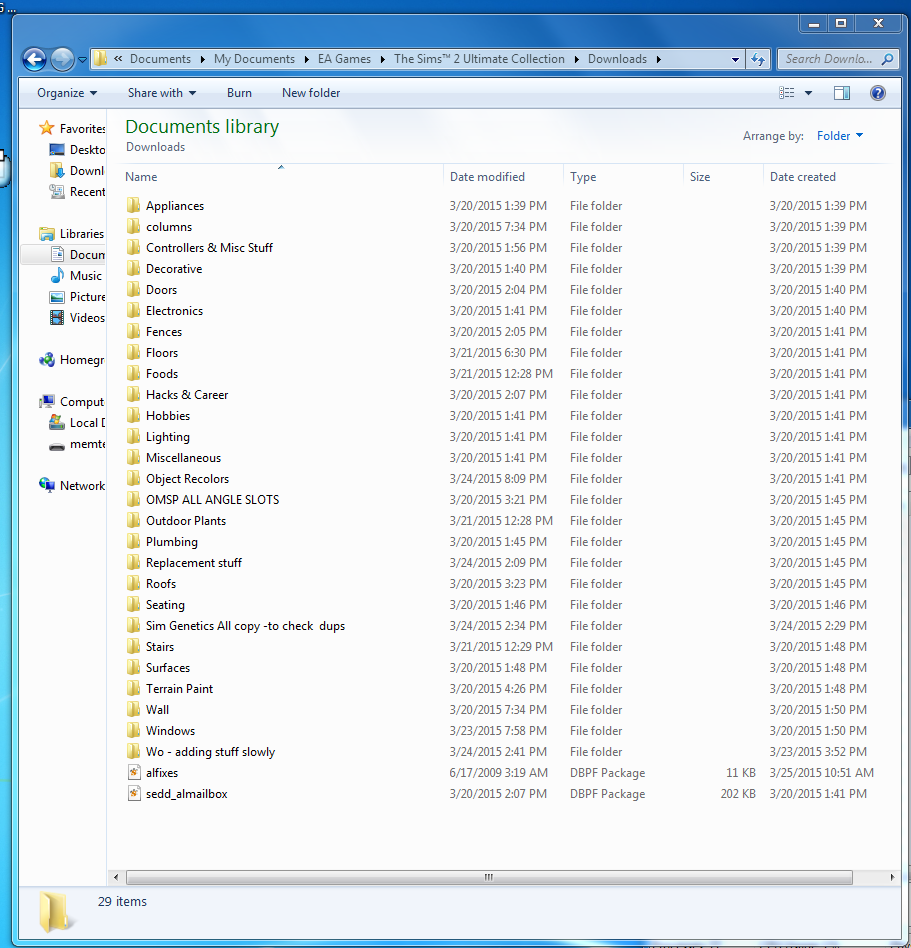
Task: Click the change view icon
Action: click(787, 93)
